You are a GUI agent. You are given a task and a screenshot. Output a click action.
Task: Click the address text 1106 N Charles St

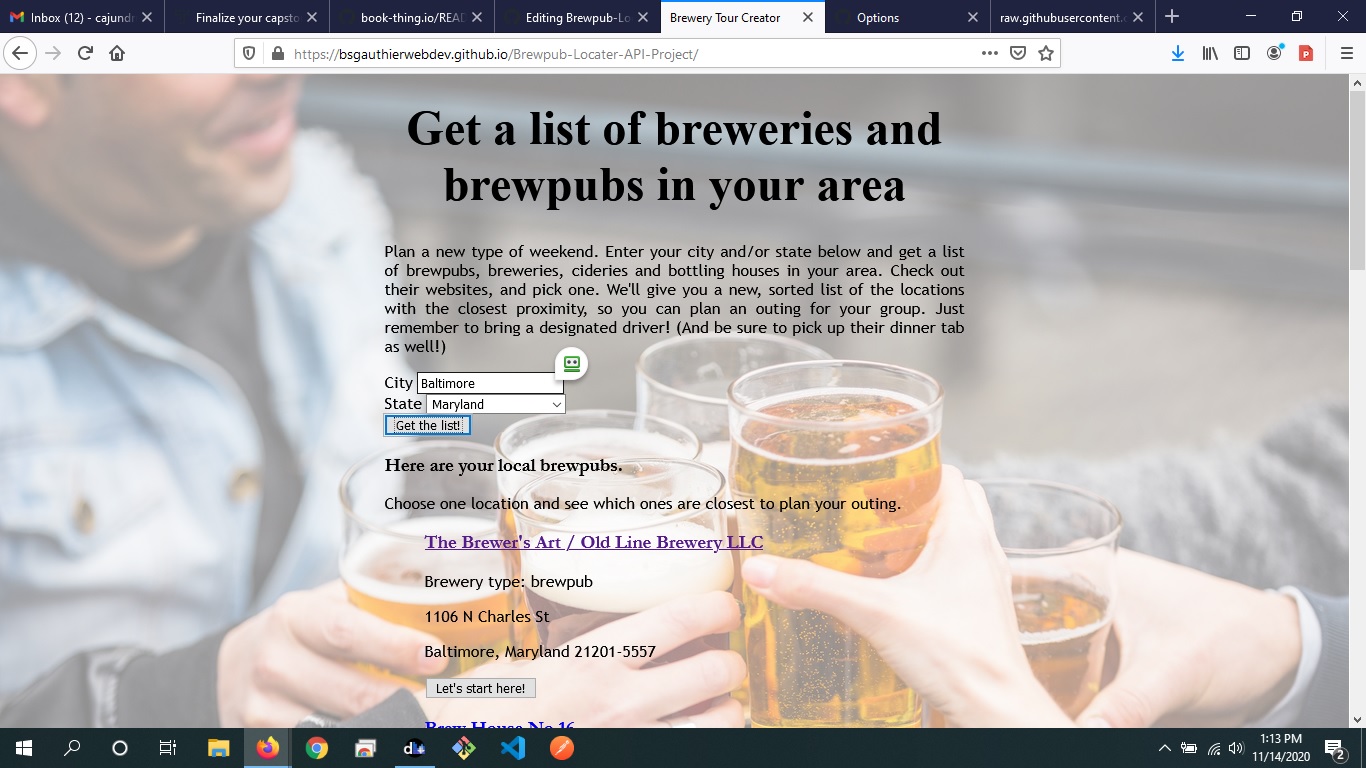click(487, 617)
